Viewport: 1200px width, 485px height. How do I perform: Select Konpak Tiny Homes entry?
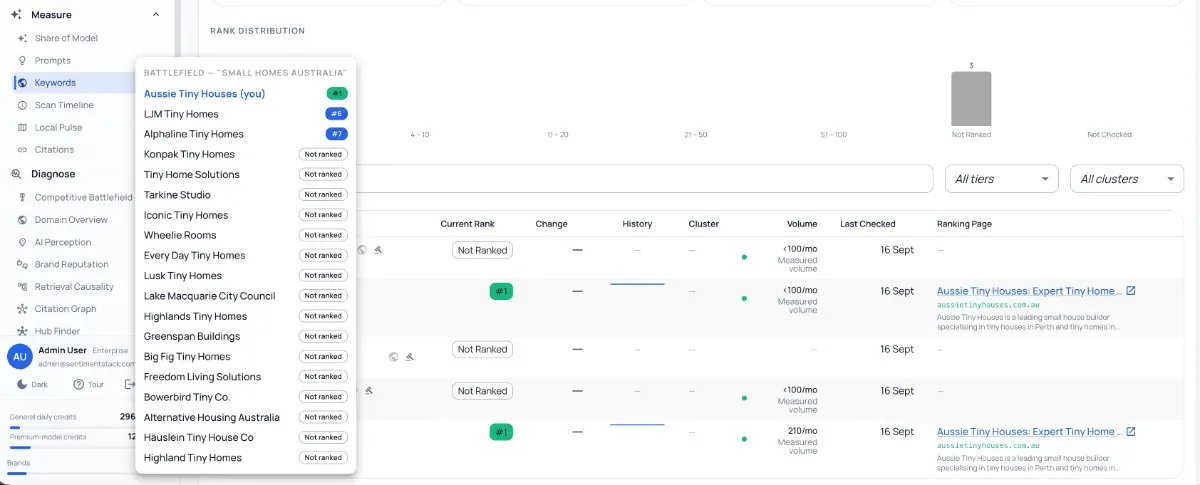[x=189, y=154]
